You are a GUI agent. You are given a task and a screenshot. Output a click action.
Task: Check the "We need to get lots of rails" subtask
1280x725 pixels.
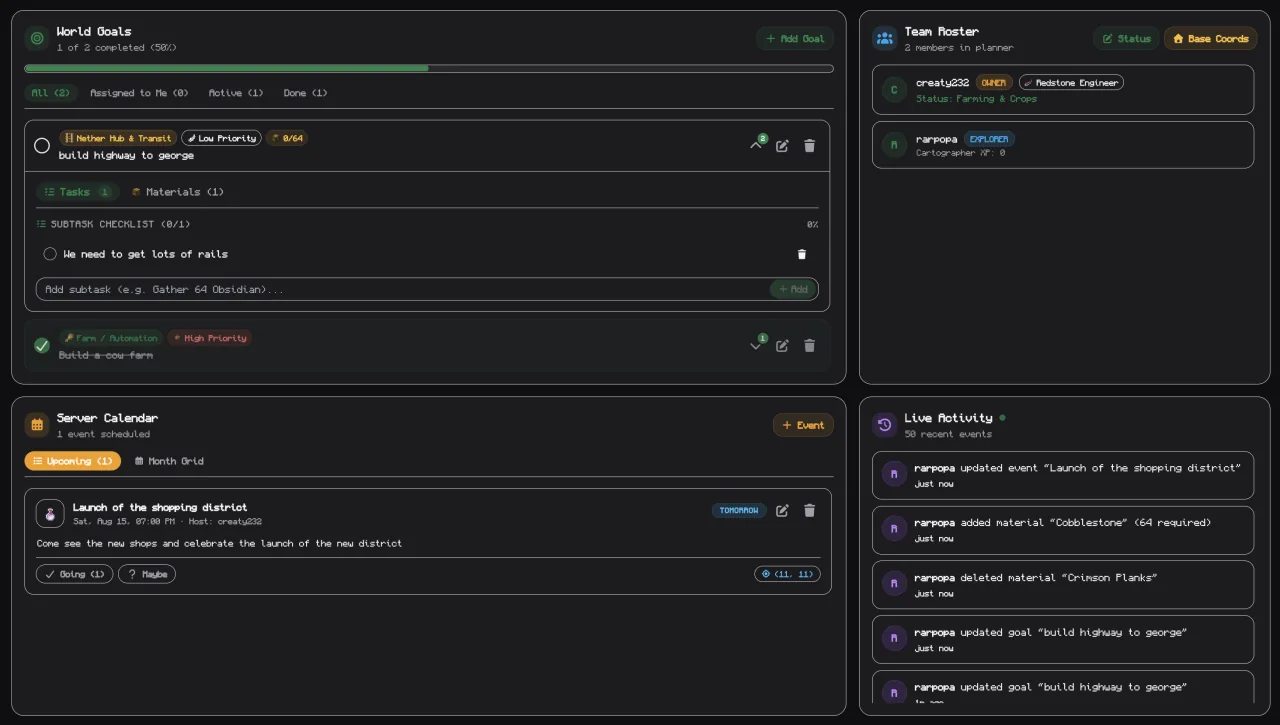tap(50, 254)
